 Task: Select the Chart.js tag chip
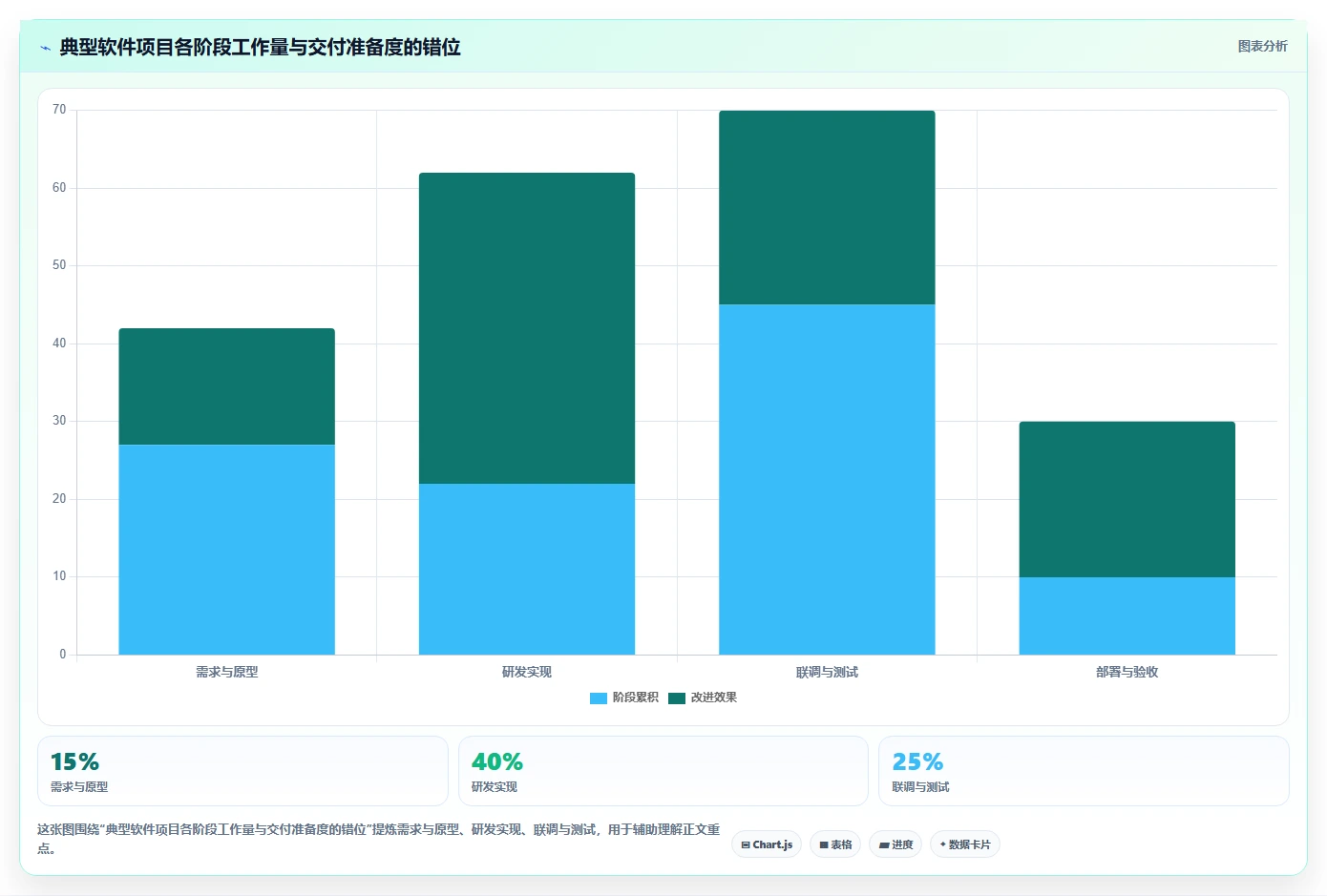click(767, 844)
